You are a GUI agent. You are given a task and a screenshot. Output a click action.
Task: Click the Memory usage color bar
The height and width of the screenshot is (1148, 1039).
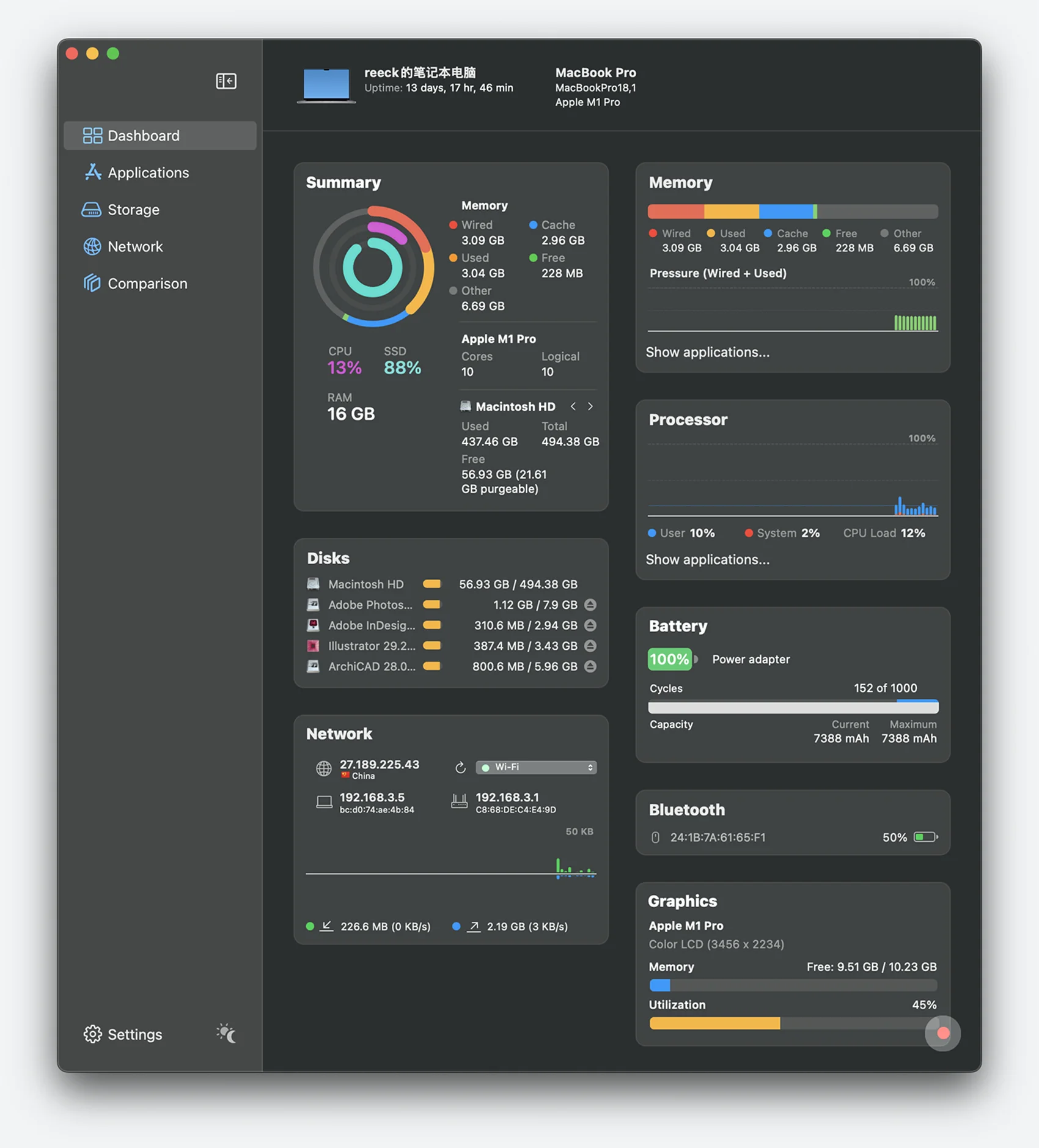[792, 212]
